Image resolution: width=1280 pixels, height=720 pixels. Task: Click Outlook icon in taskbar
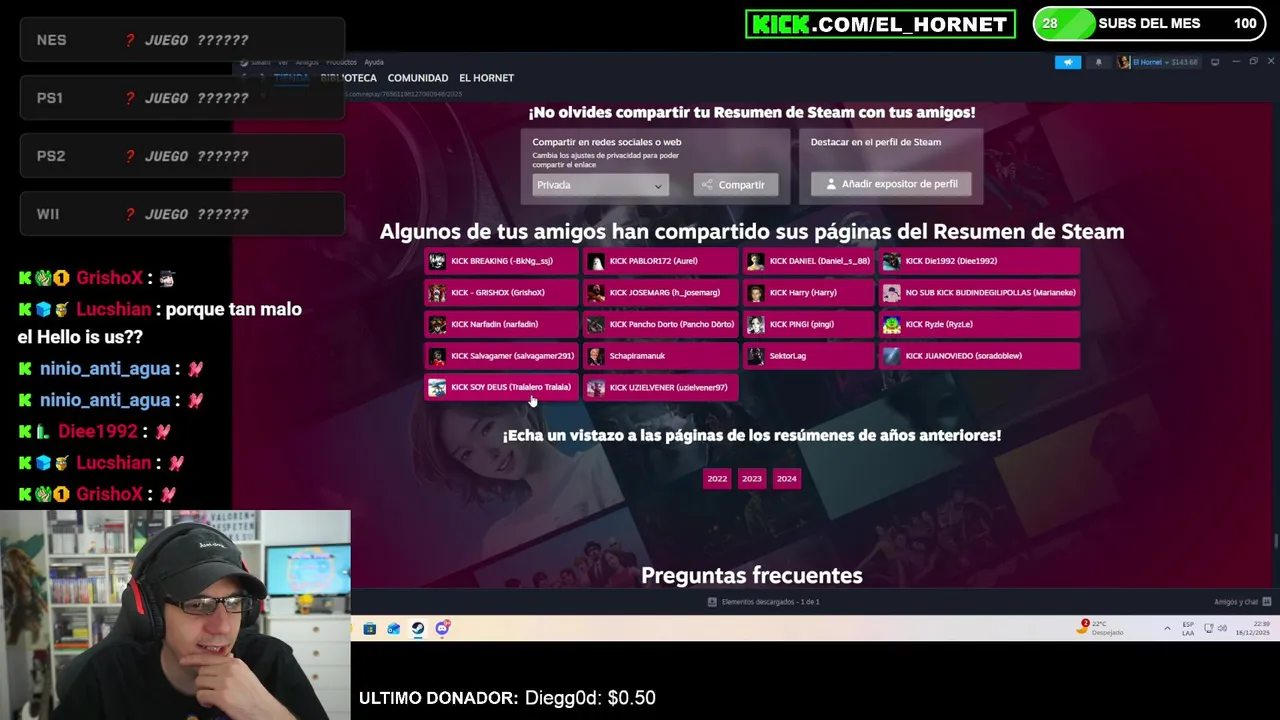pyautogui.click(x=394, y=629)
